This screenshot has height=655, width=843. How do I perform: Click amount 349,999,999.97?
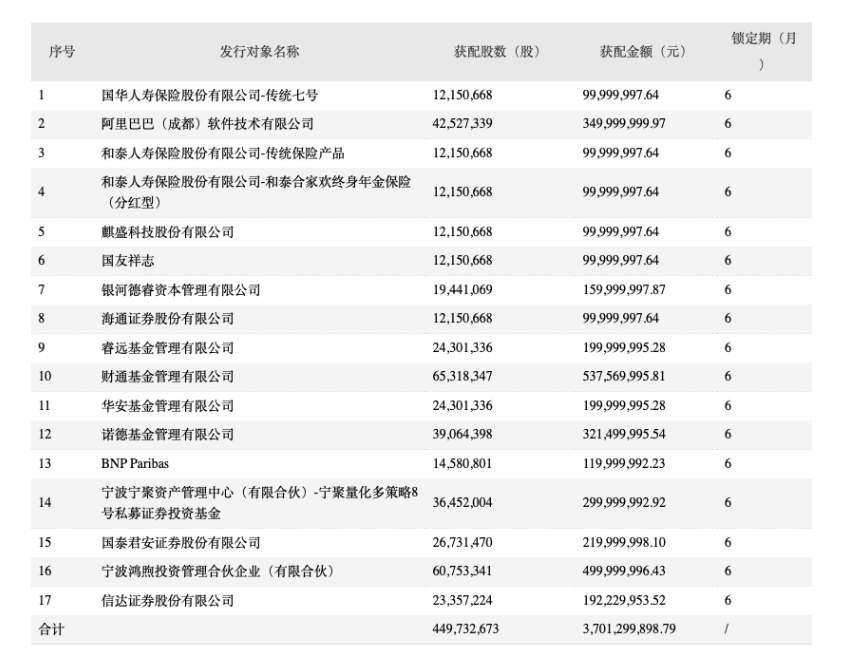coord(624,124)
